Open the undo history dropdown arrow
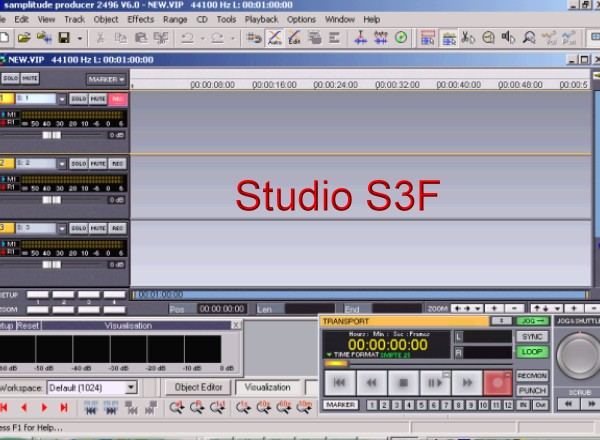The width and height of the screenshot is (600, 440). 202,38
